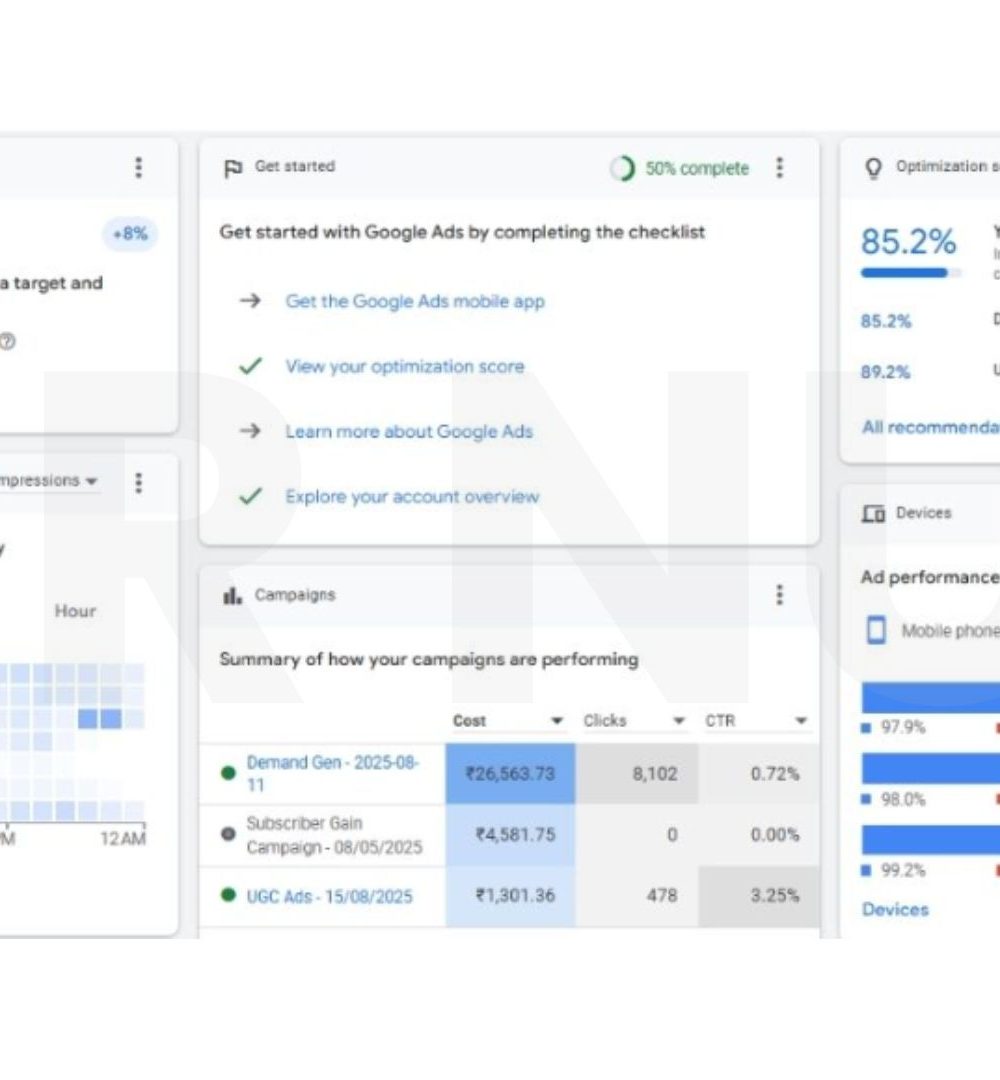Open Subscriber Gain Campaign - 08/05/2025

334,835
